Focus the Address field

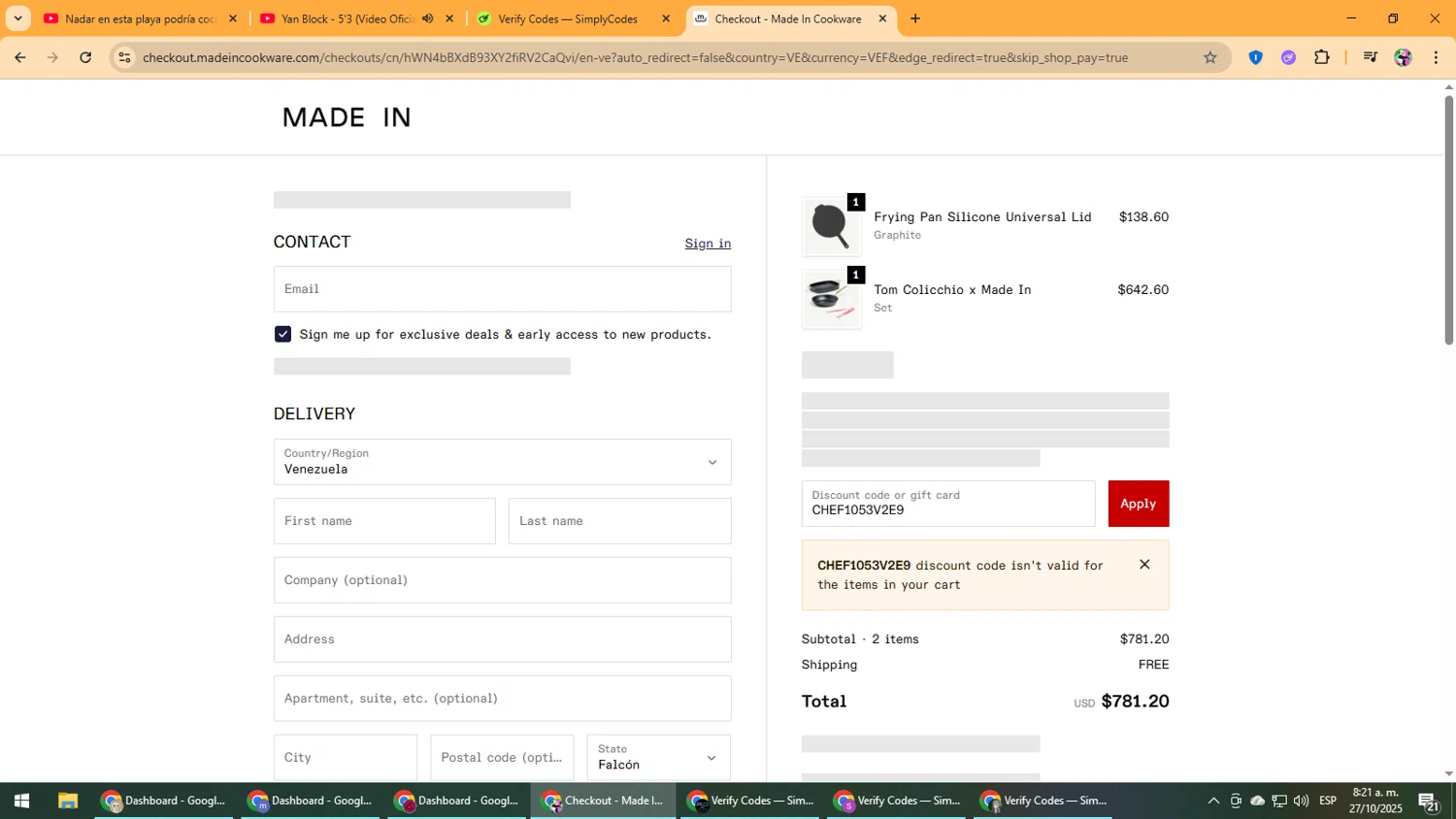[x=502, y=639]
